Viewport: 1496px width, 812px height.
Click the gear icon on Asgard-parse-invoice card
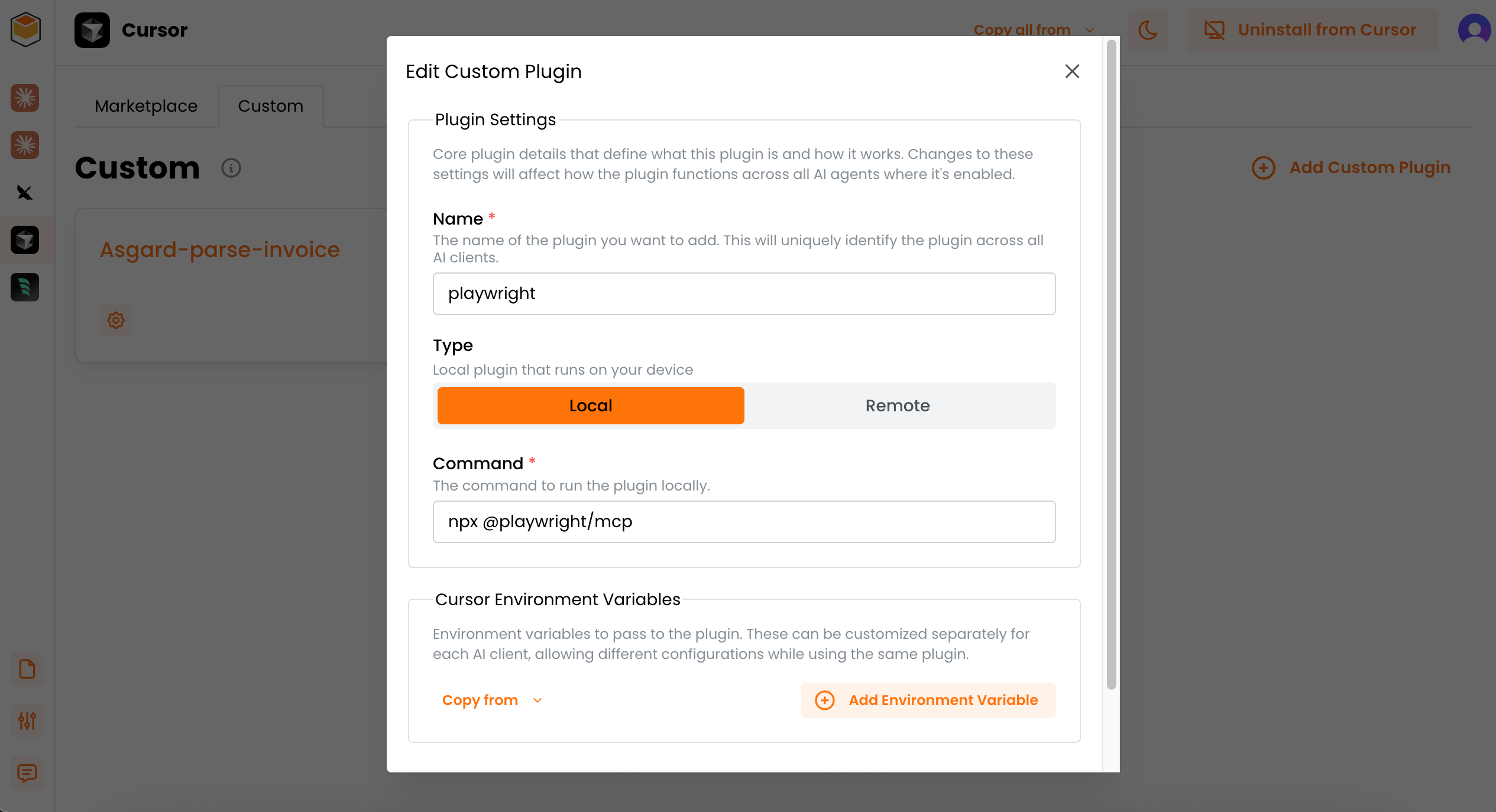(116, 320)
